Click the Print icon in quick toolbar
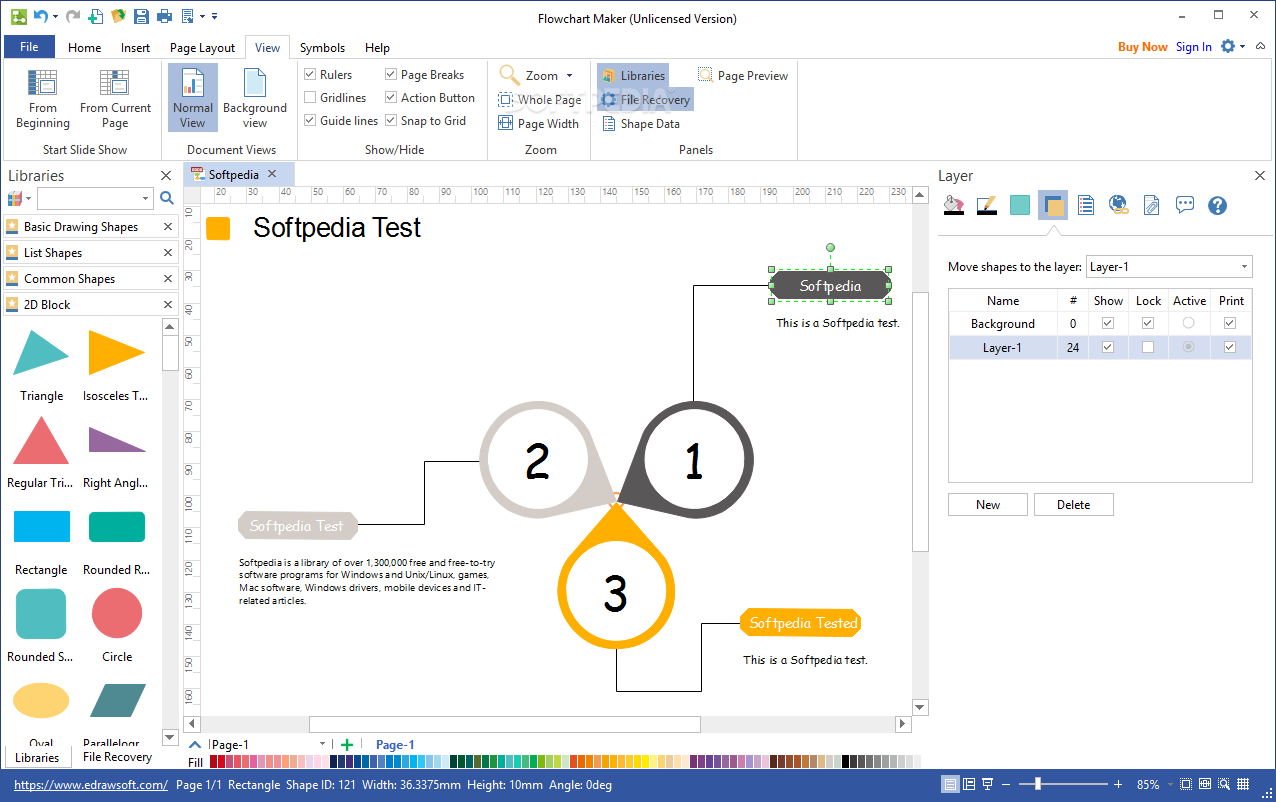The height and width of the screenshot is (802, 1276). [x=164, y=16]
